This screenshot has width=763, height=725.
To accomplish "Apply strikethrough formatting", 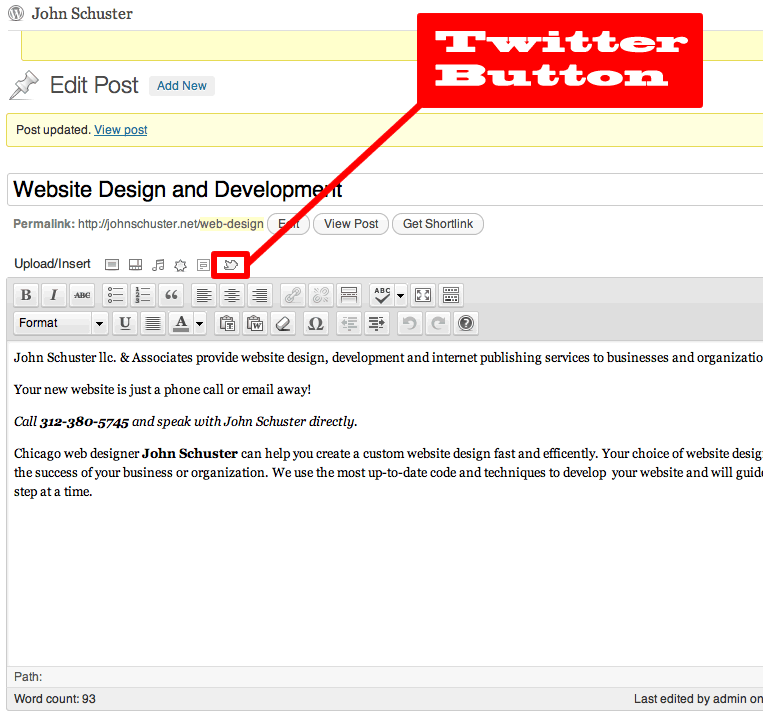I will coord(82,295).
